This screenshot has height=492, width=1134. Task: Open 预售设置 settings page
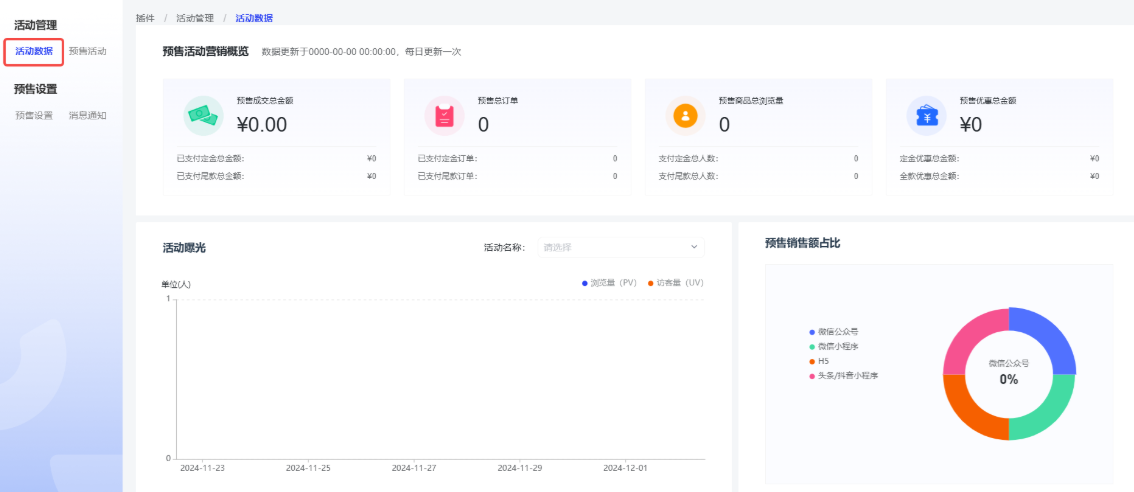(34, 115)
